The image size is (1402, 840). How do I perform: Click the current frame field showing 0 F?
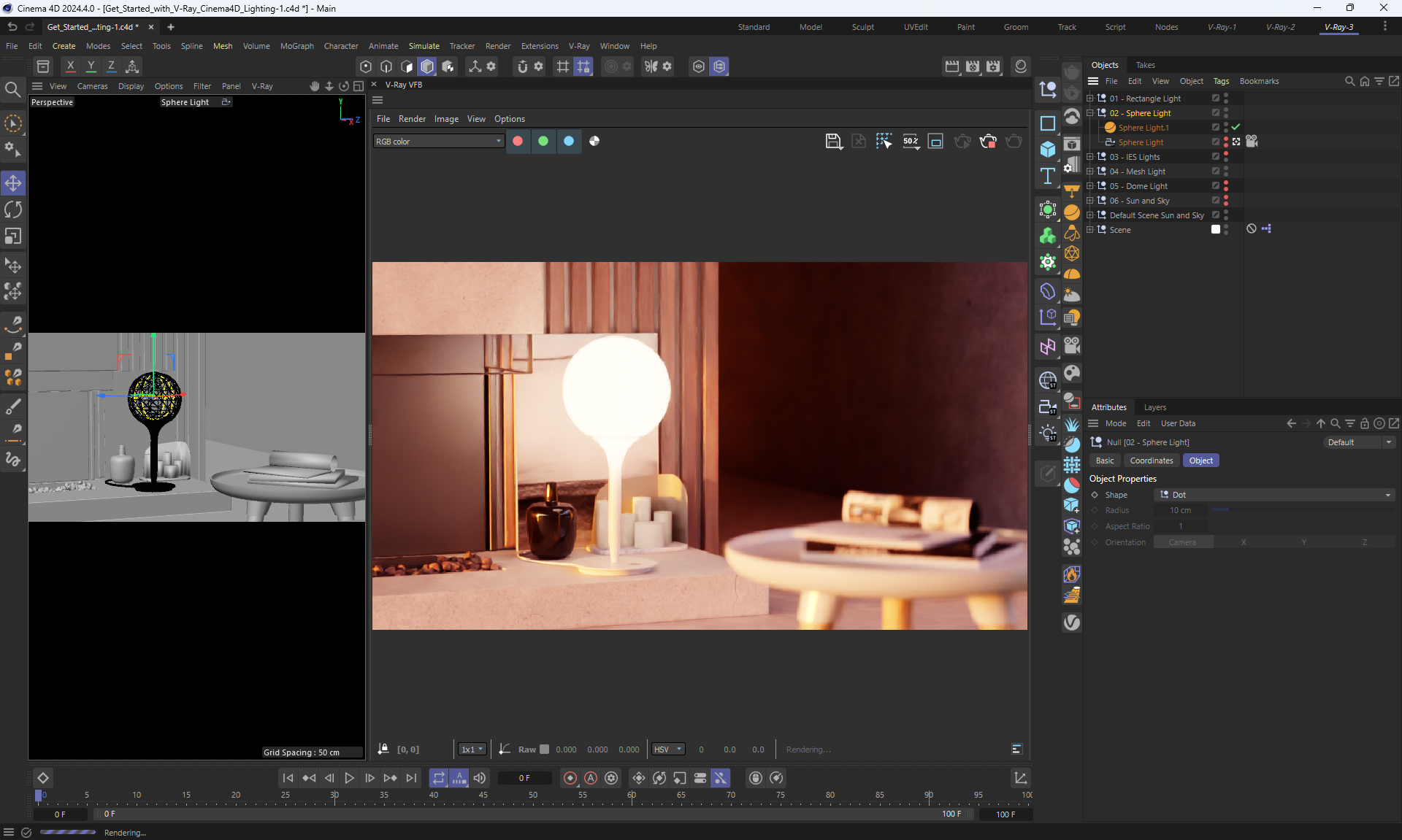pyautogui.click(x=524, y=778)
